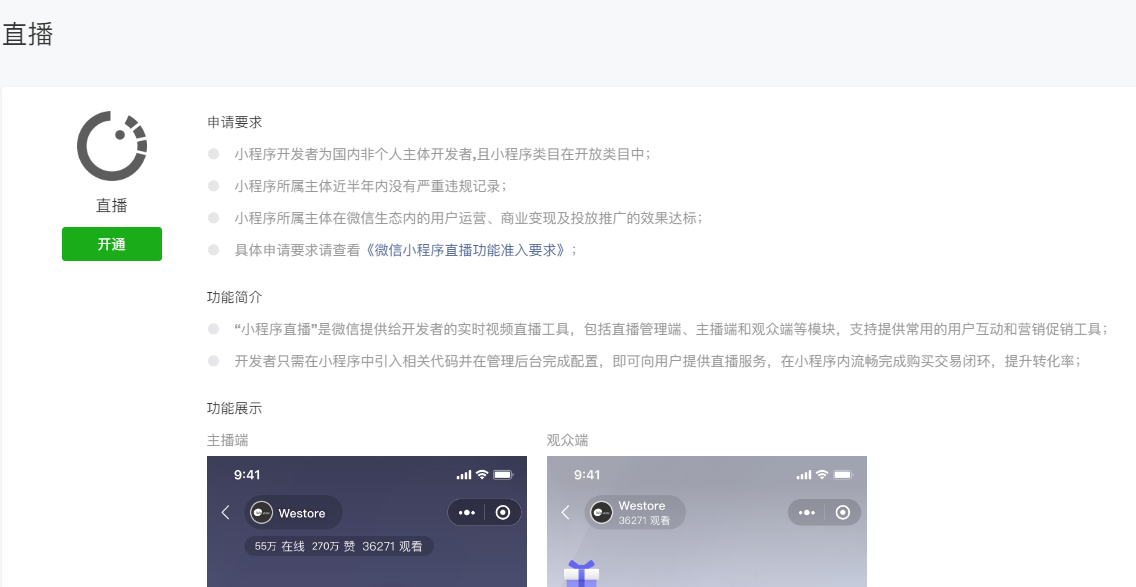Click the 直播 page title
This screenshot has height=587, width=1136.
point(28,34)
